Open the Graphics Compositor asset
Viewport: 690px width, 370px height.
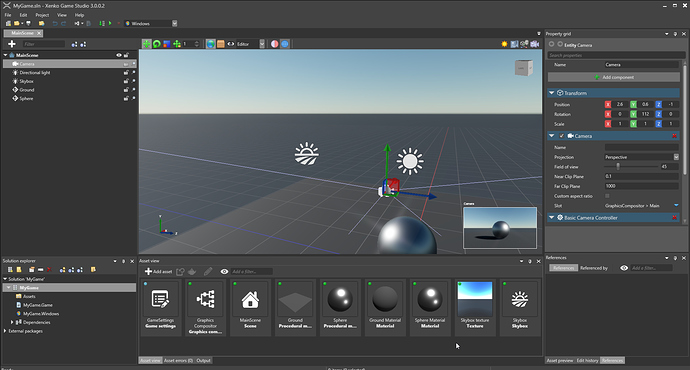tap(206, 307)
